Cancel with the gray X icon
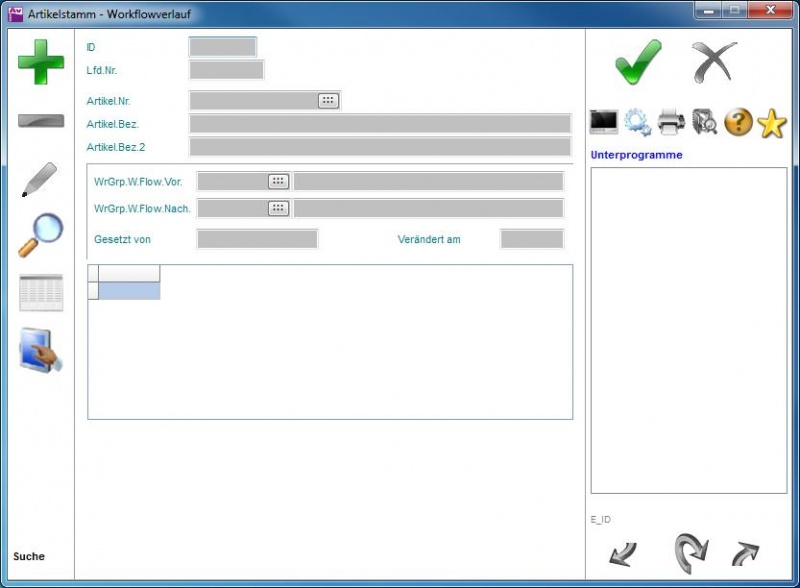Viewport: 800px width, 588px height. 714,62
